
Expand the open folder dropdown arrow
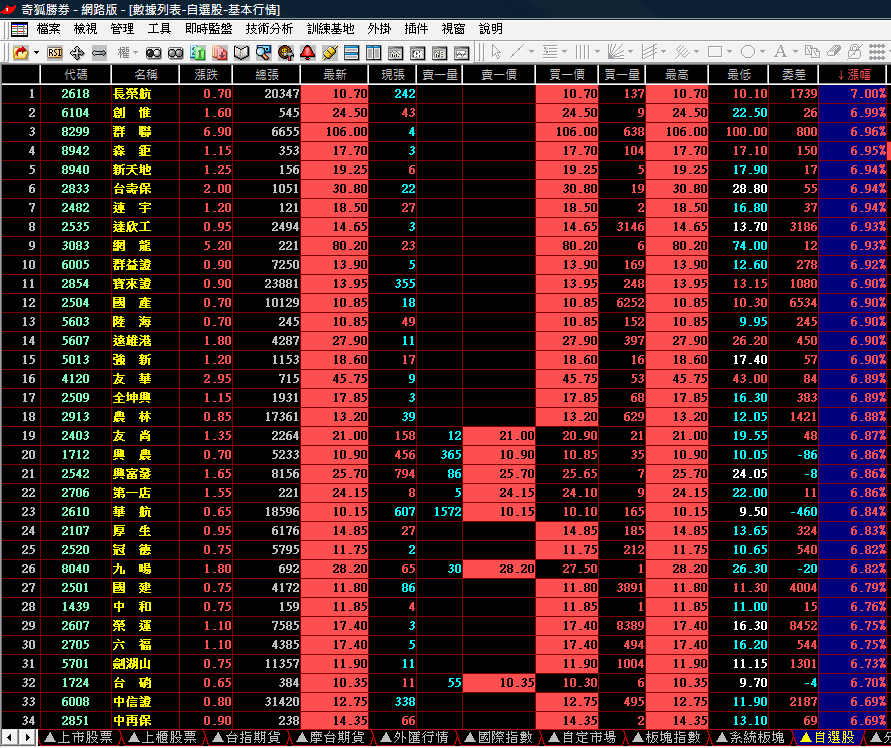(x=36, y=53)
